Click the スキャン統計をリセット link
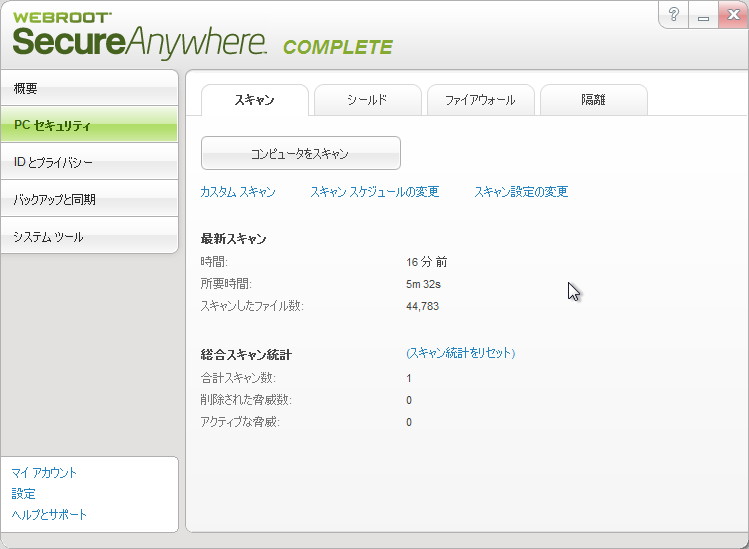This screenshot has width=749, height=549. [460, 353]
